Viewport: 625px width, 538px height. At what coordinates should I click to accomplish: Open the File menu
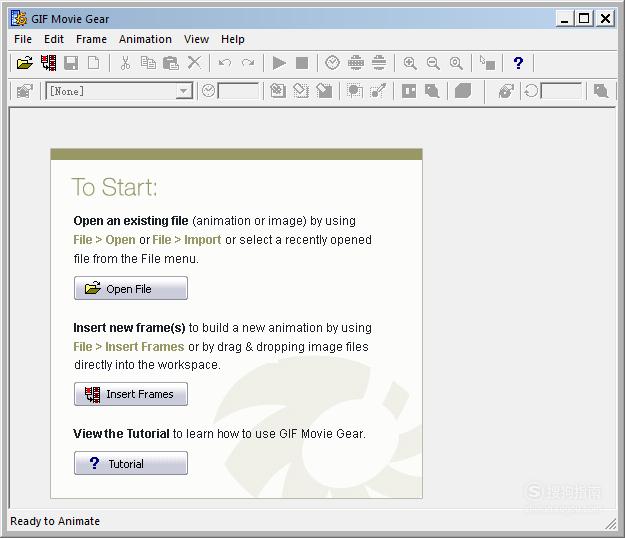click(x=23, y=39)
